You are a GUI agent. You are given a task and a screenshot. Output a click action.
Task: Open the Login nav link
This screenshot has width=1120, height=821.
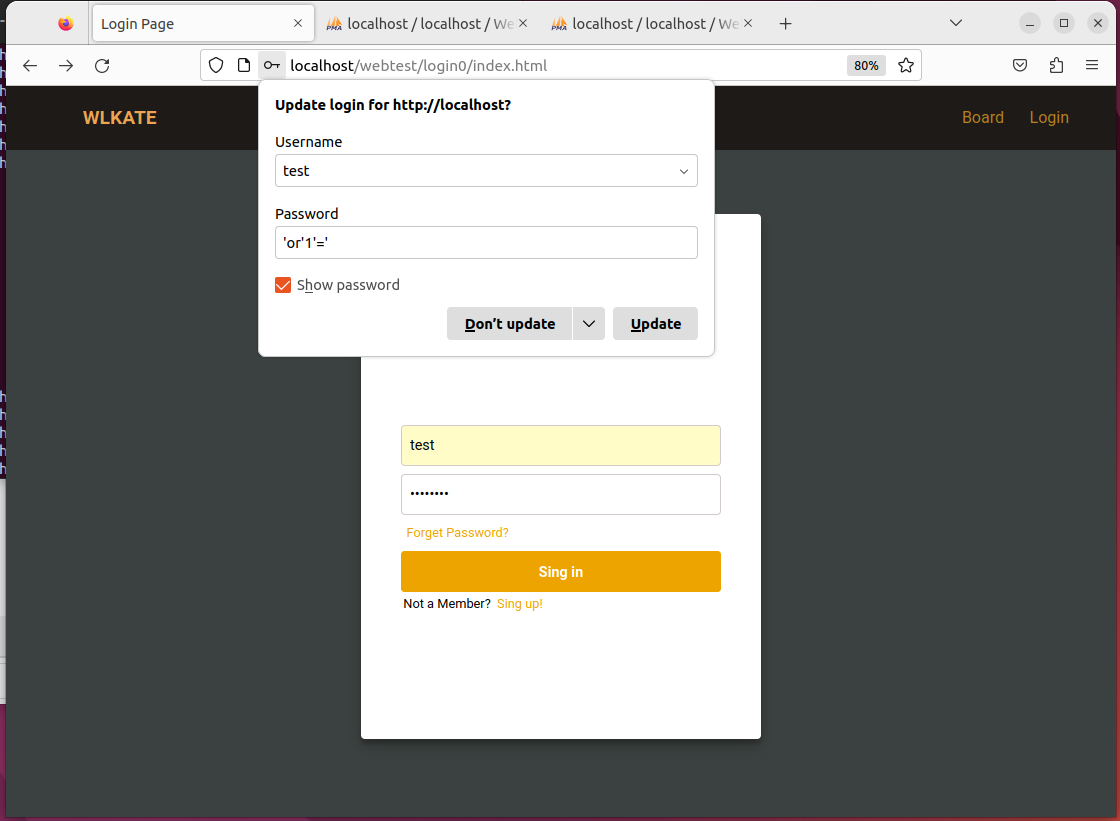point(1049,117)
